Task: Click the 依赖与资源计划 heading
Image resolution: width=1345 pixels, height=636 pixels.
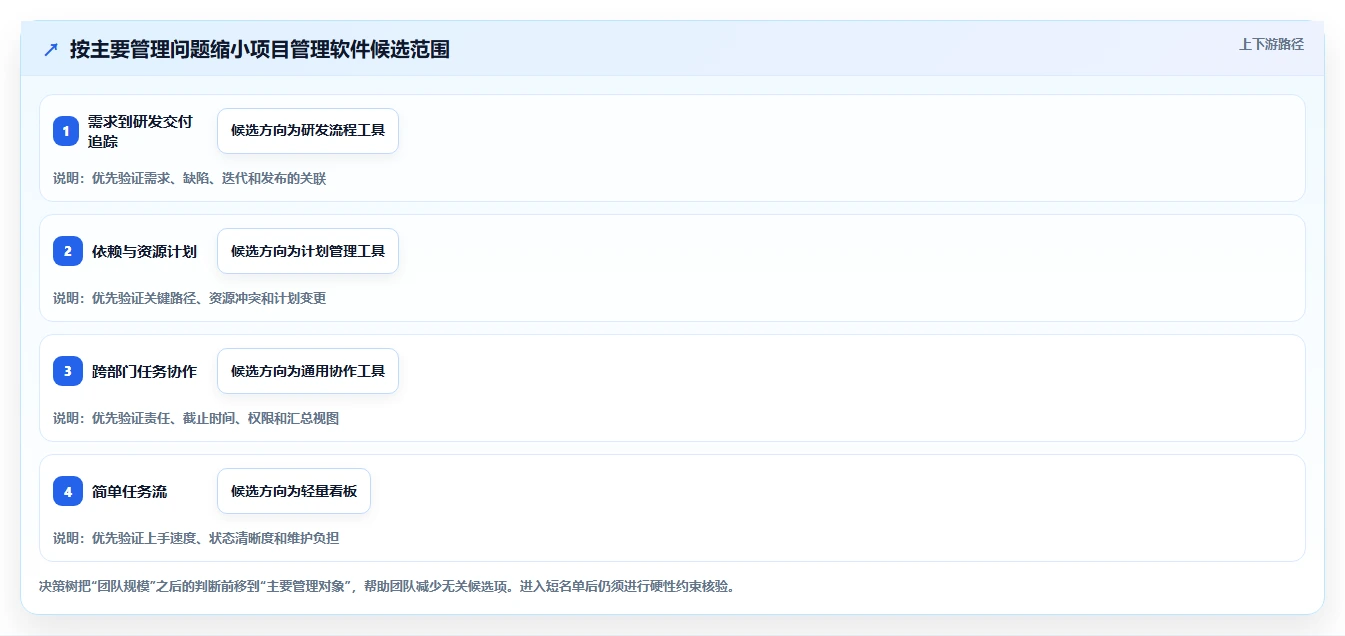Action: [144, 251]
